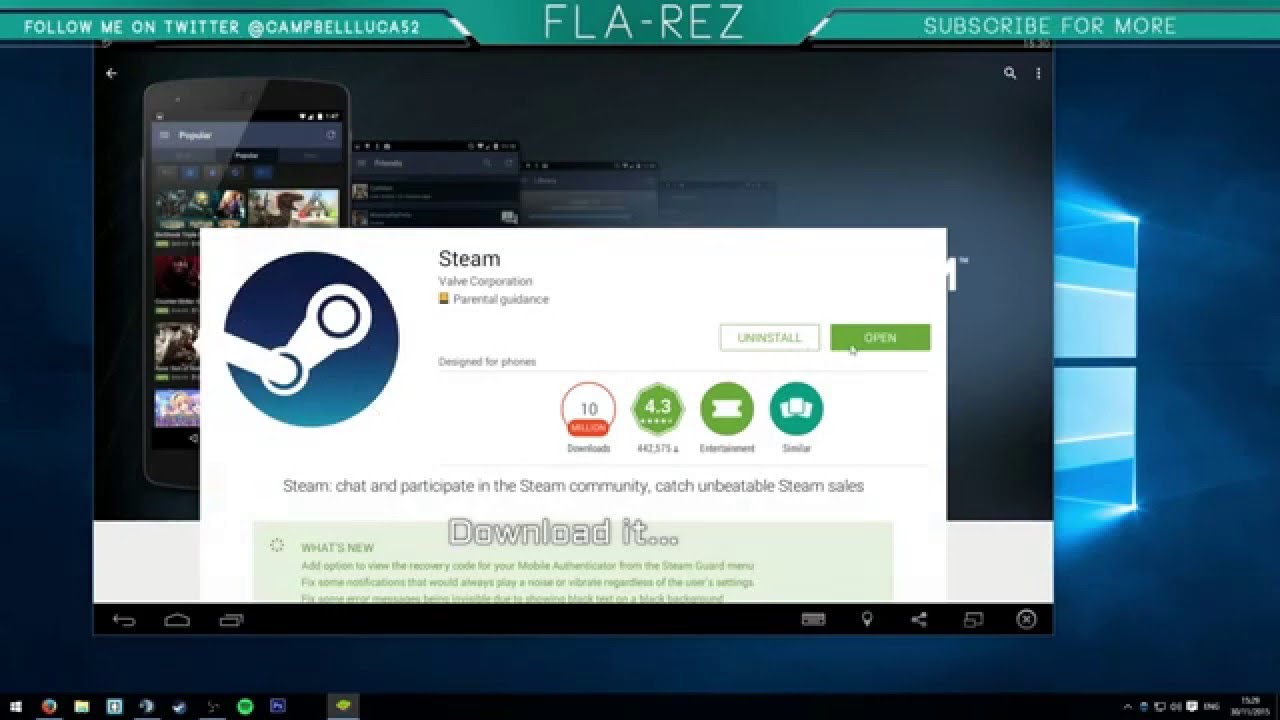Screen dimensions: 1280x720
Task: View the 10 million downloads badge
Action: click(589, 417)
